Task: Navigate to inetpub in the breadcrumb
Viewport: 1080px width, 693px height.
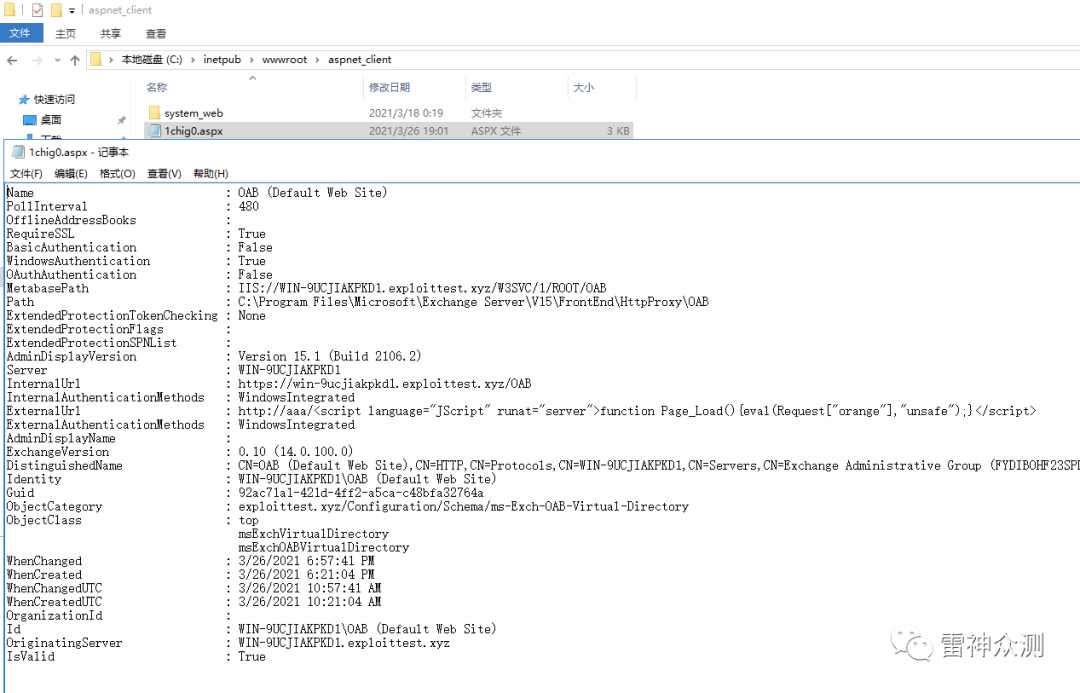Action: pos(222,59)
